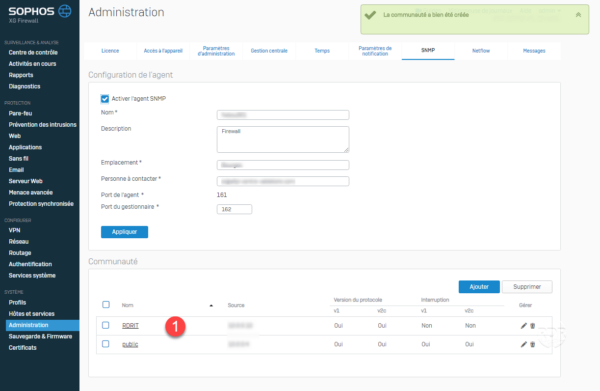Open the public community link

130,344
